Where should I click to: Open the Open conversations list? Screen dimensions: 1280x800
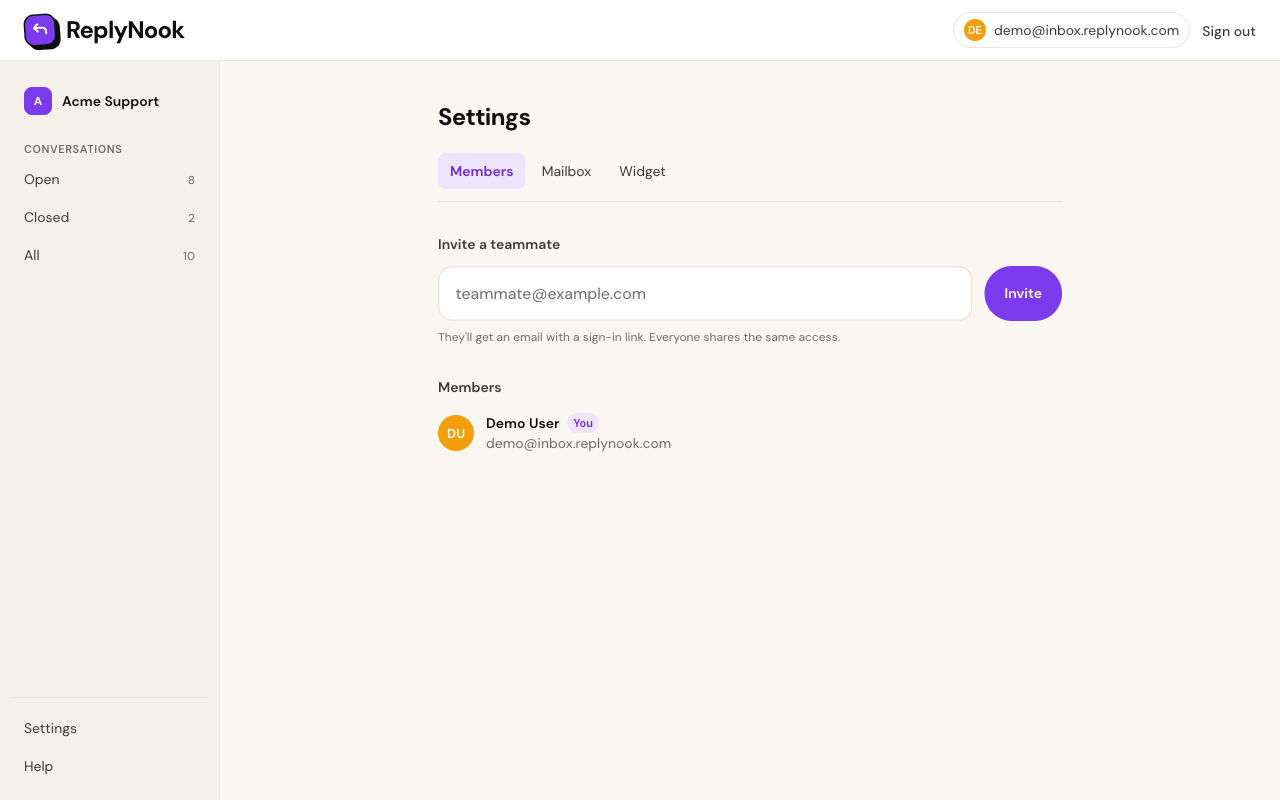coord(110,180)
